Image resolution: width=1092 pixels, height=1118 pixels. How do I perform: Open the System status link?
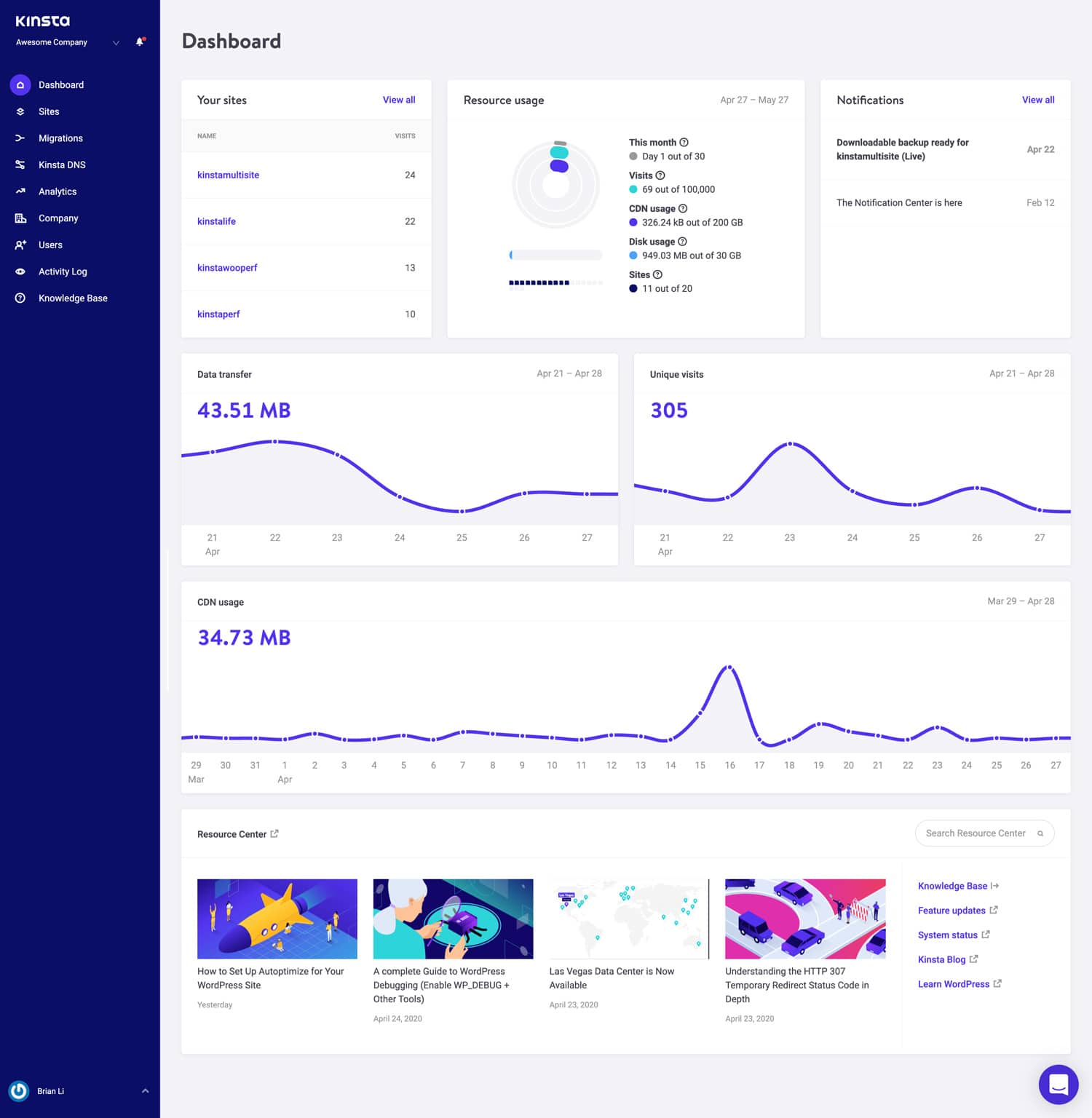pos(947,935)
